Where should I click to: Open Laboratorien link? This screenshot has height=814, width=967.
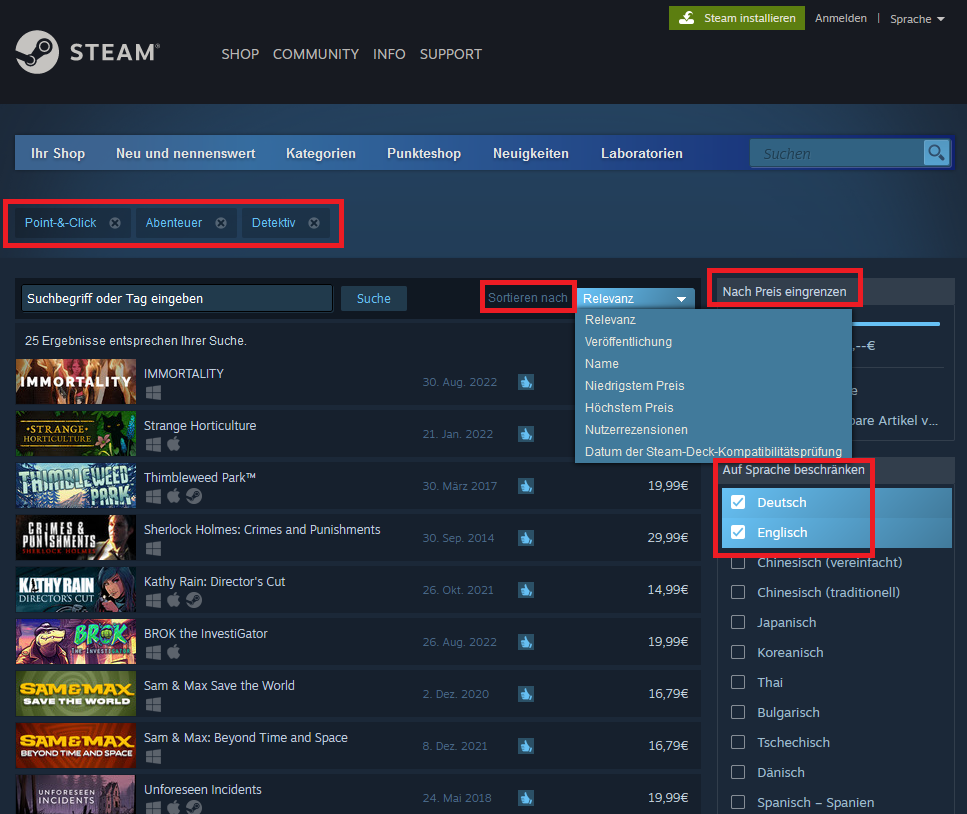tap(642, 154)
